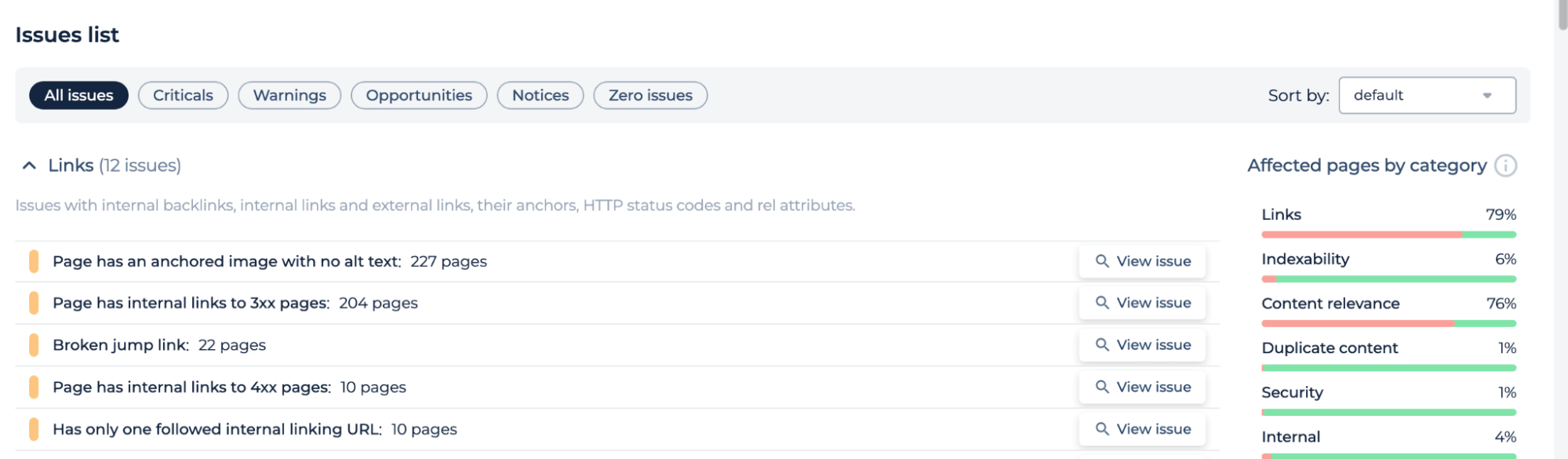The height and width of the screenshot is (459, 1568).
Task: Switch to the Criticals filter
Action: (x=183, y=95)
